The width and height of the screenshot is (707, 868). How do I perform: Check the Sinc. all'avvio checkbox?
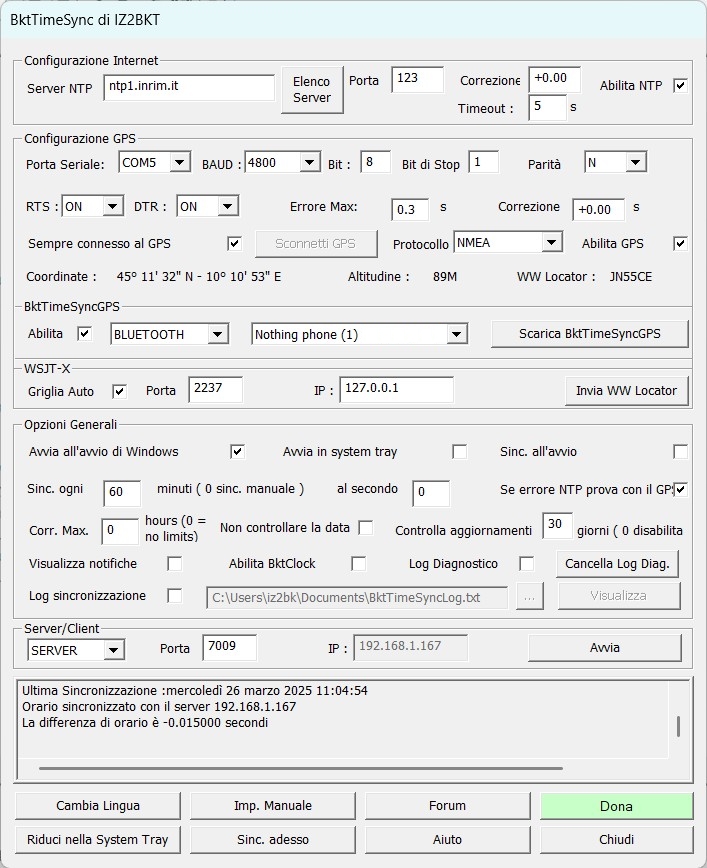click(x=680, y=452)
